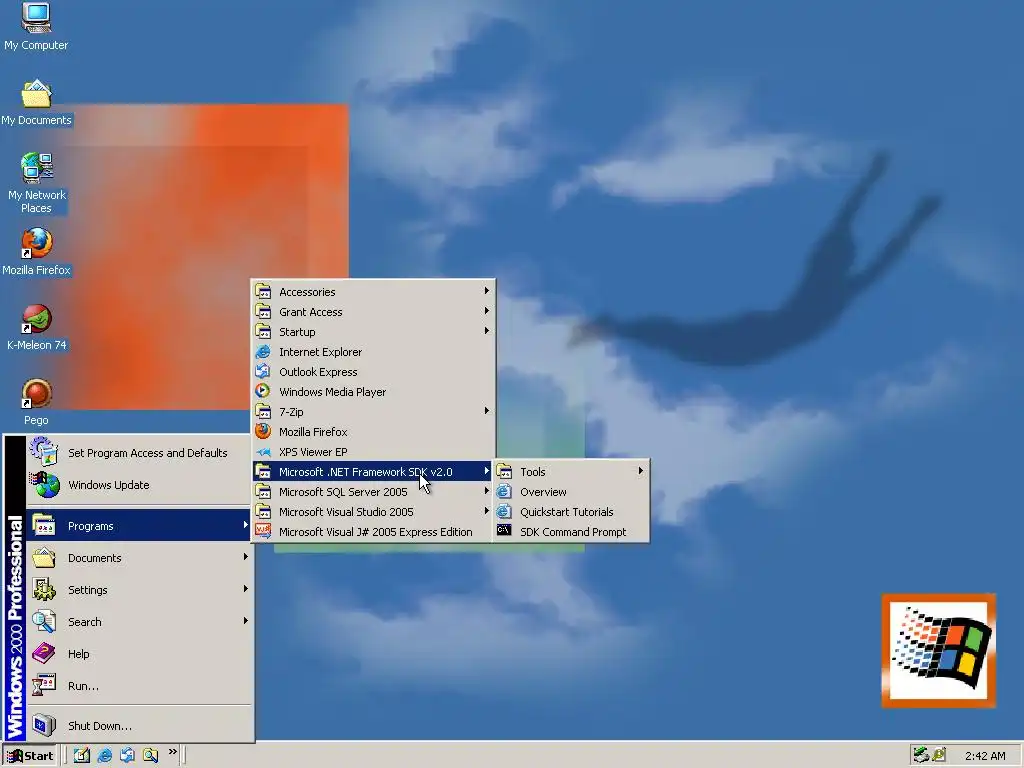Image resolution: width=1024 pixels, height=768 pixels.
Task: Click the Shut Down icon in Start menu
Action: pyautogui.click(x=44, y=725)
